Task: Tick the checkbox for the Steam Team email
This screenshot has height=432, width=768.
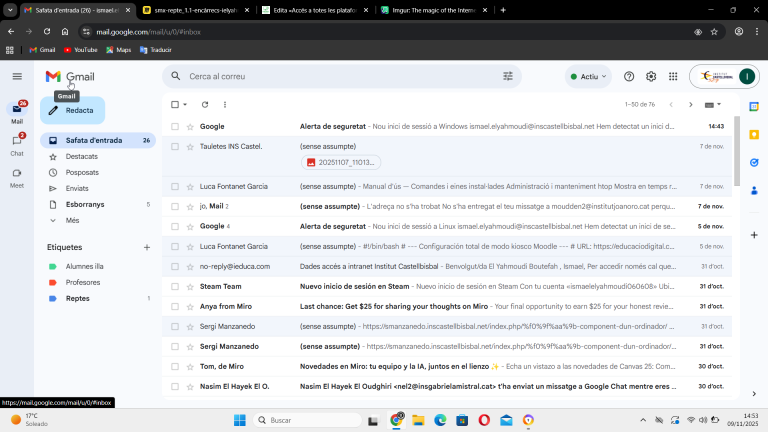Action: pyautogui.click(x=175, y=286)
